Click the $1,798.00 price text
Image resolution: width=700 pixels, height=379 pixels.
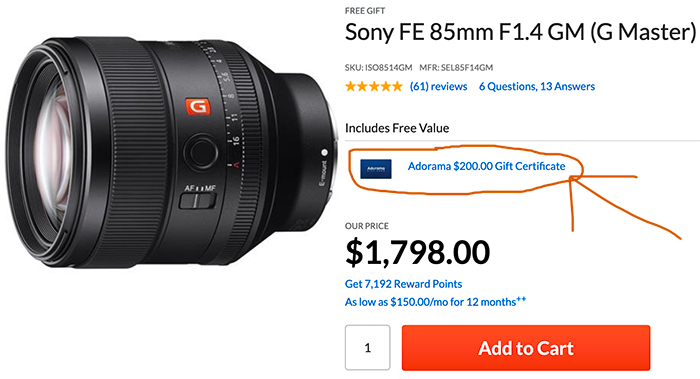pos(417,253)
